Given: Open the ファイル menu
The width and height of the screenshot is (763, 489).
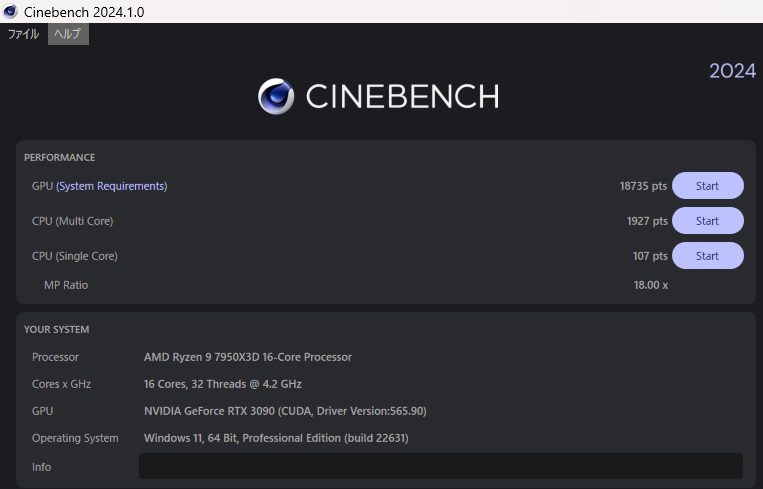Looking at the screenshot, I should (x=23, y=34).
